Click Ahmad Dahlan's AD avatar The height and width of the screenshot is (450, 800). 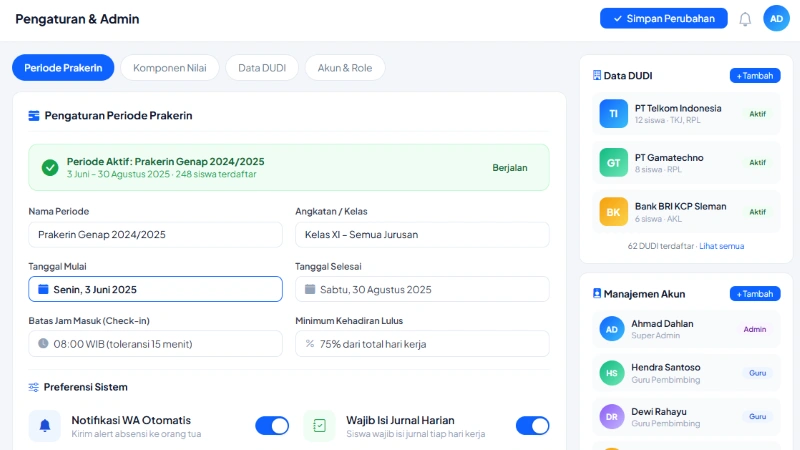pos(612,329)
